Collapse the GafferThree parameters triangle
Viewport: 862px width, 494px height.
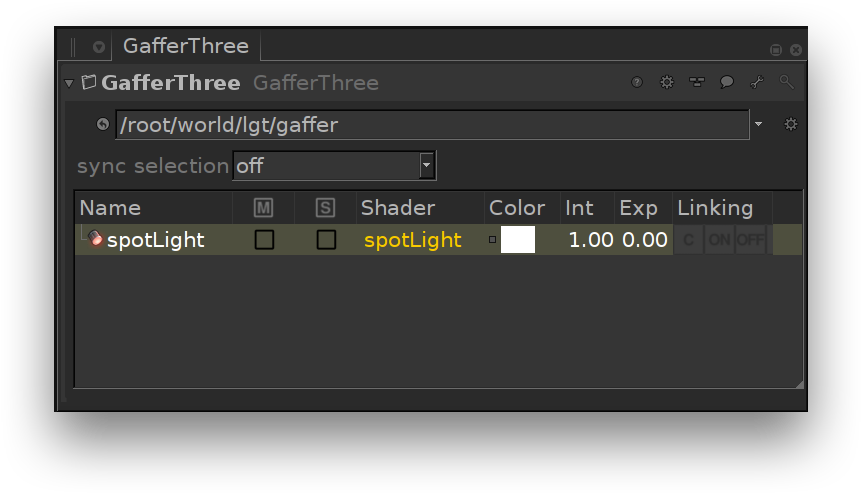69,83
